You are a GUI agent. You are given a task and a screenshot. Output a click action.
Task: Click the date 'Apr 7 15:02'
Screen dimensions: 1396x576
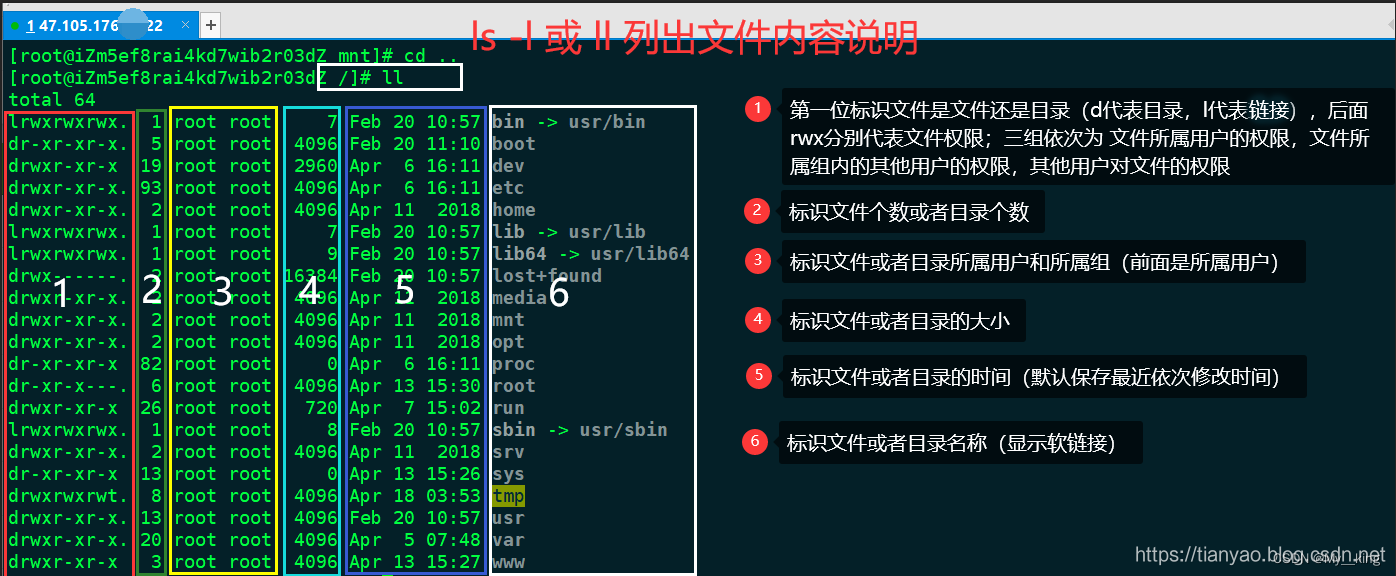click(415, 408)
